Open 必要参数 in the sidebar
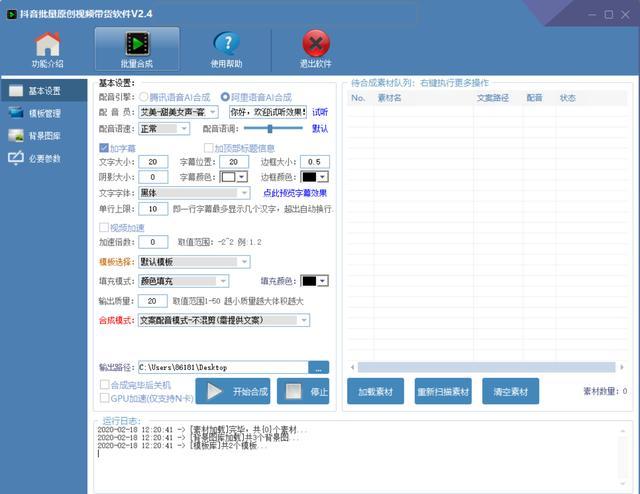This screenshot has width=640, height=494. click(x=44, y=158)
